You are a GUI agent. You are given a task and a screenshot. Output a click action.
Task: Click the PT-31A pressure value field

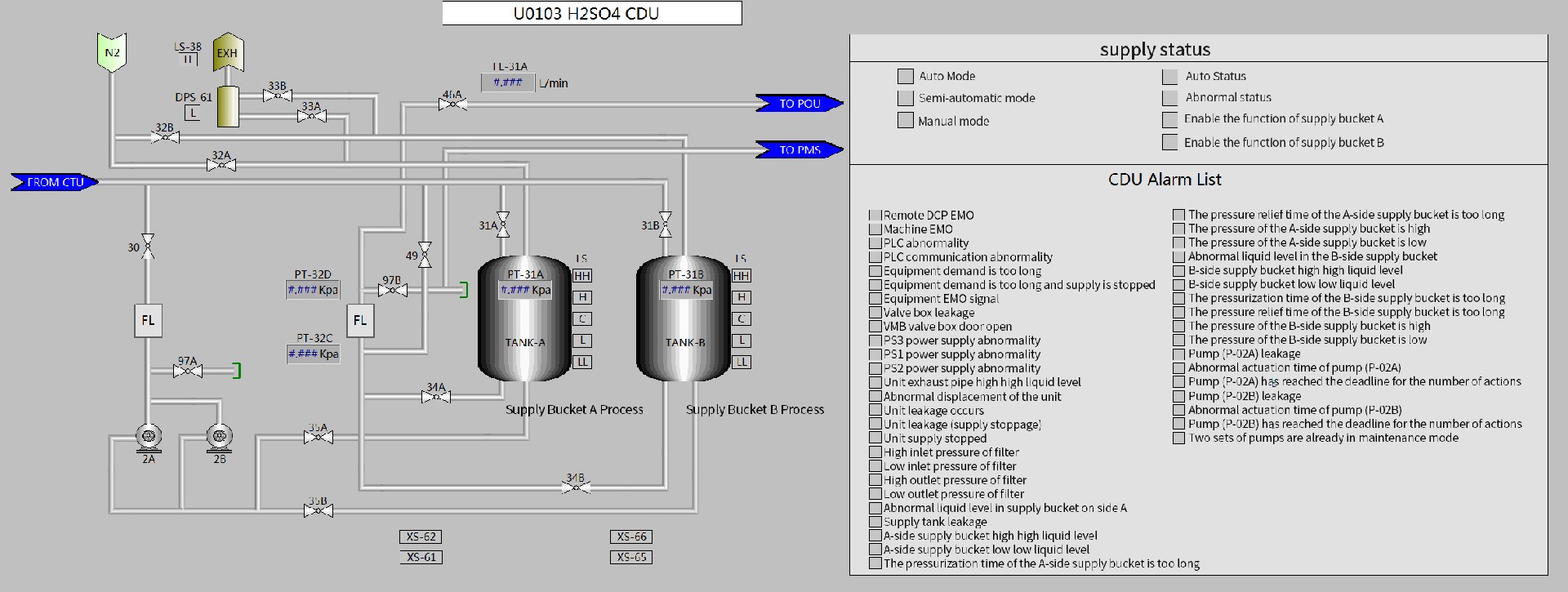click(524, 290)
